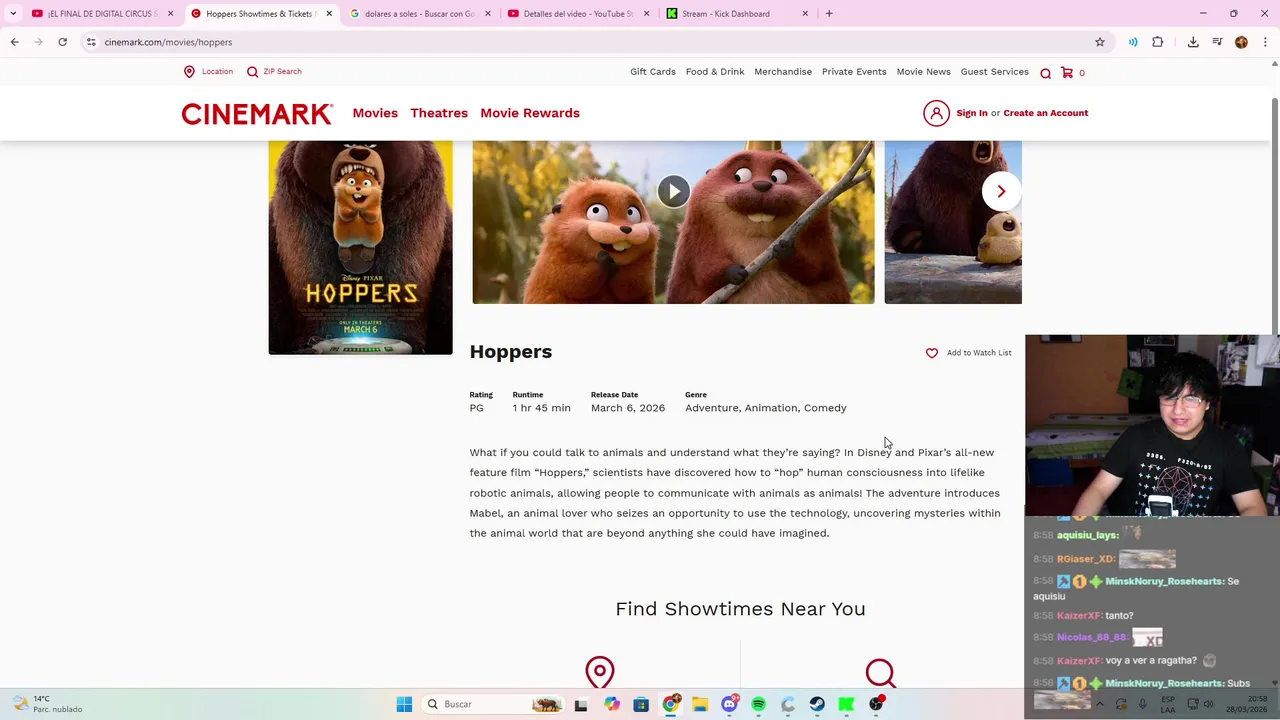The image size is (1280, 720).
Task: Open Discord from the taskbar
Action: click(x=729, y=704)
